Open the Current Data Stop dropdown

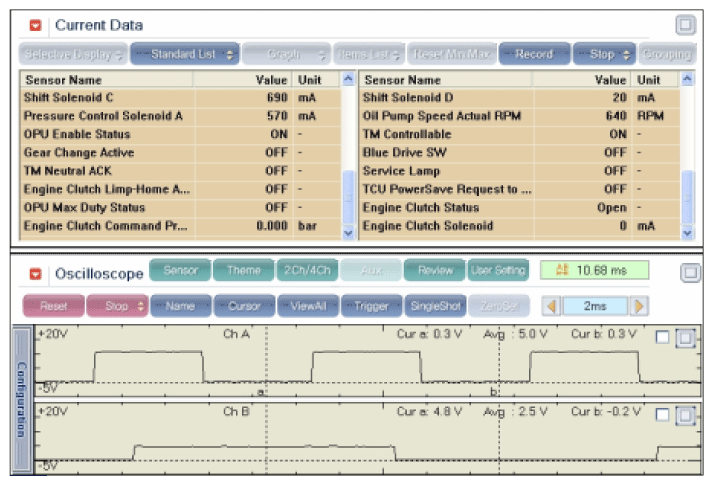point(604,55)
